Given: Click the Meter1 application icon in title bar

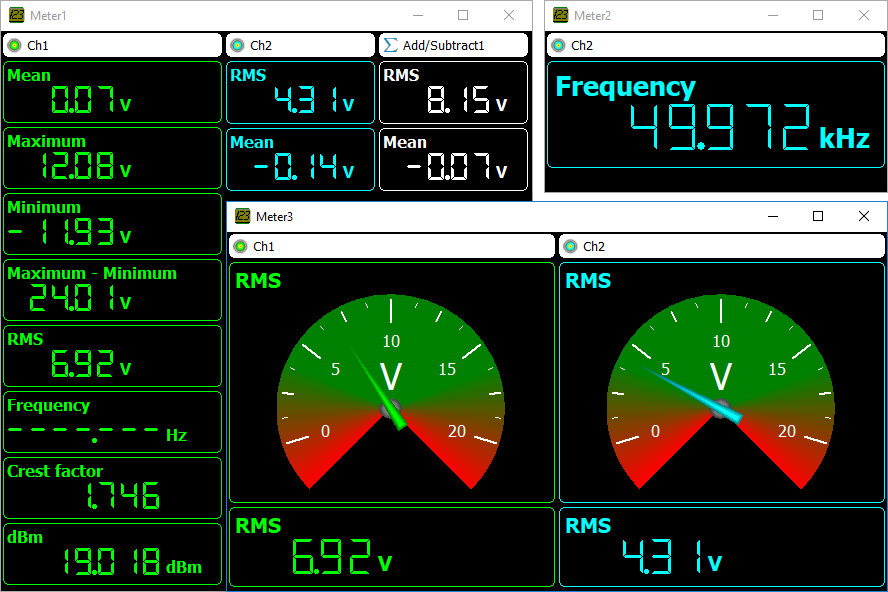Looking at the screenshot, I should pos(14,16).
